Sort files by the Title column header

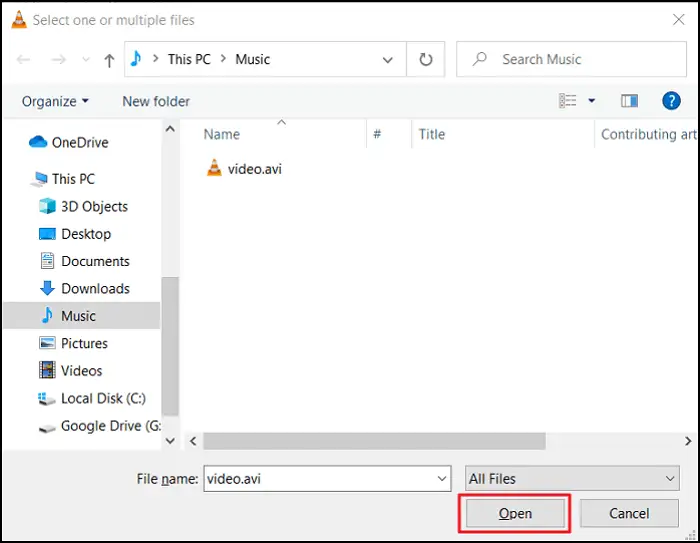click(432, 134)
